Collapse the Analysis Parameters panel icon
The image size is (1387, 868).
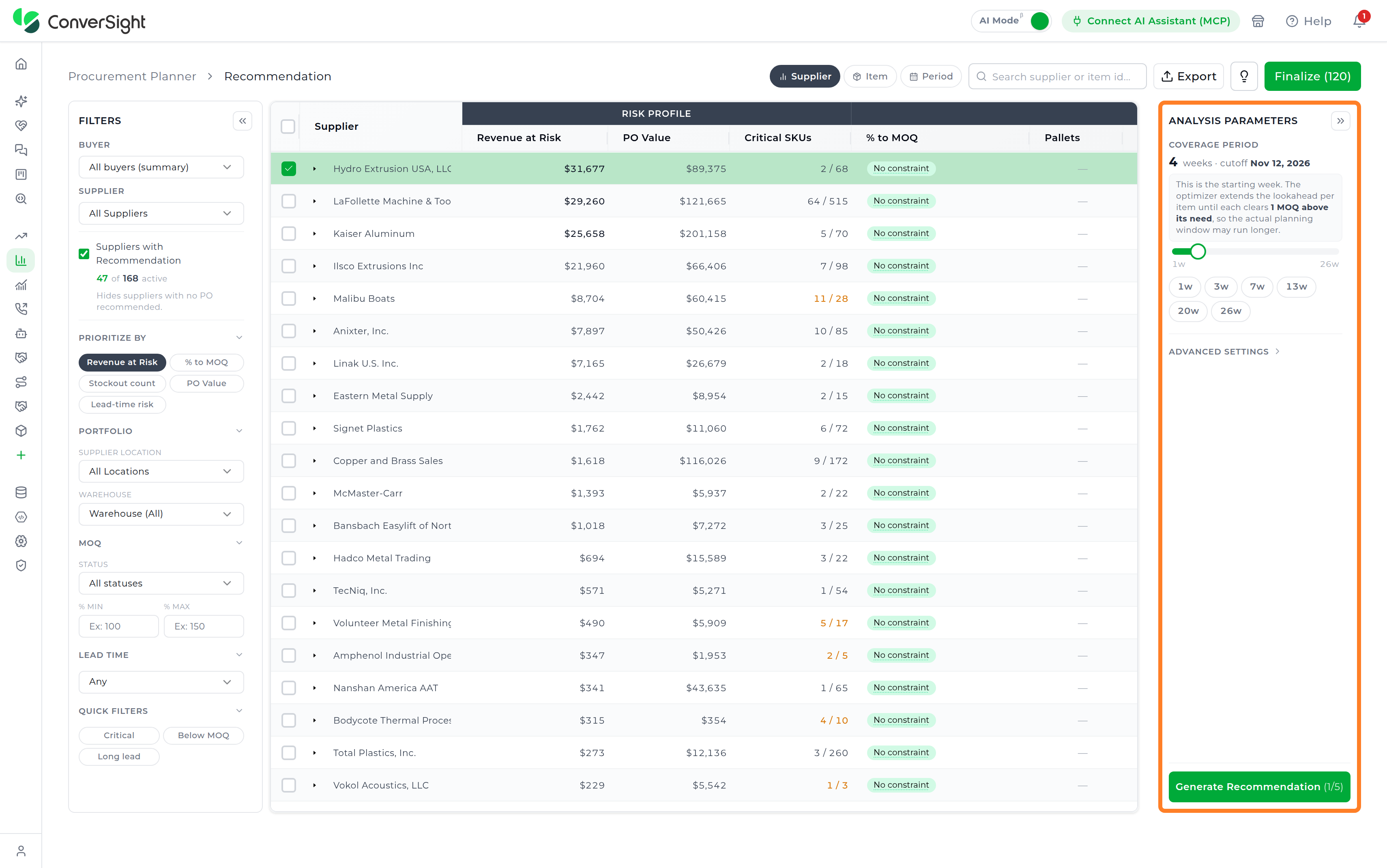(1340, 120)
